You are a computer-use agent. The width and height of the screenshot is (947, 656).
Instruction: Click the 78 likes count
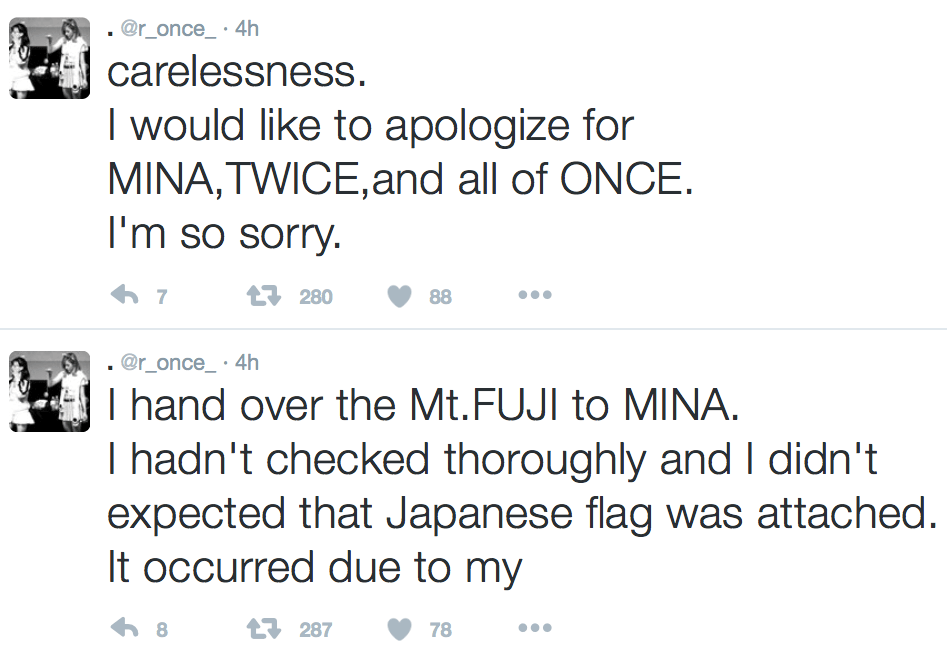point(440,630)
